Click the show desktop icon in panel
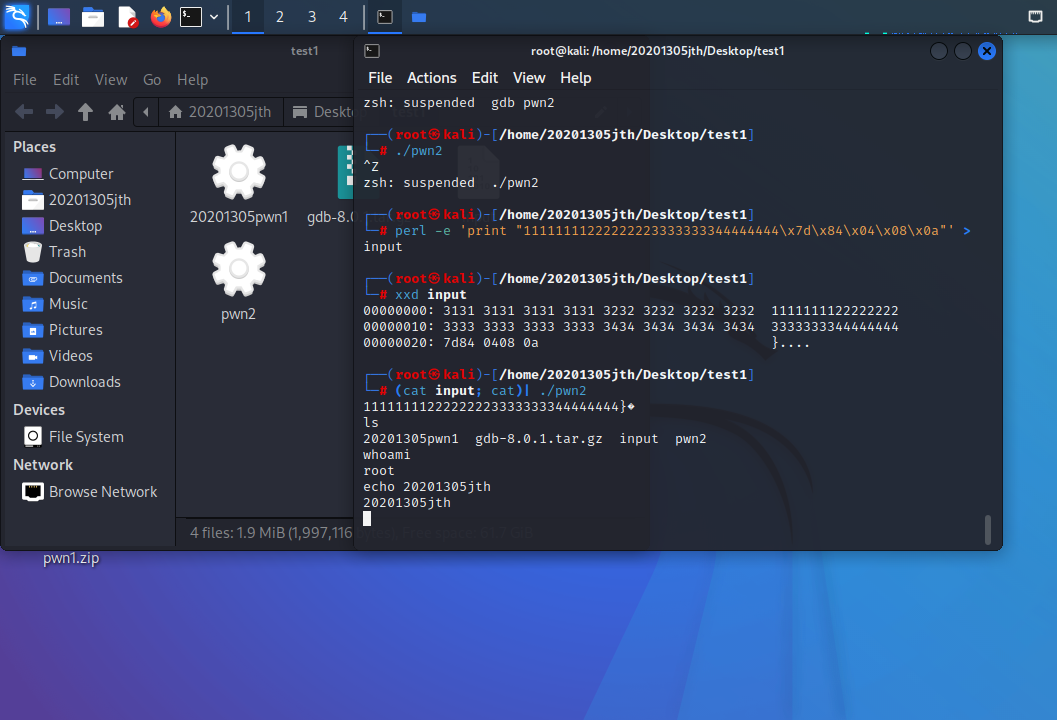 (59, 17)
